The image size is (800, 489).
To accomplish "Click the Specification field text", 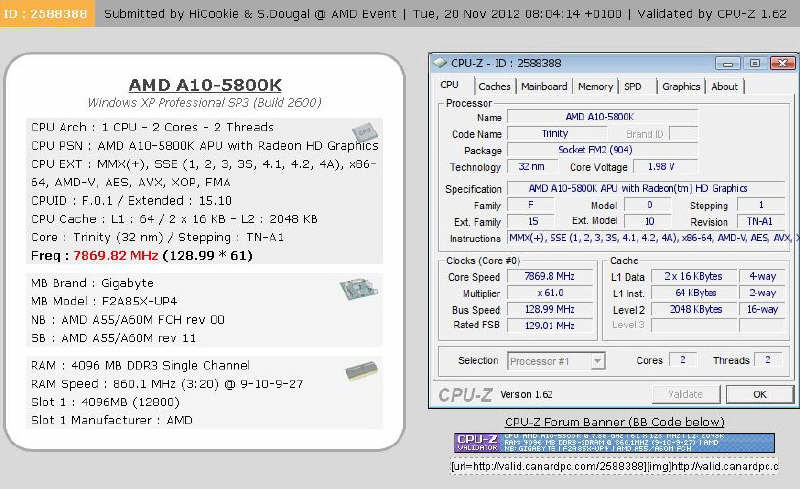I will coord(646,188).
